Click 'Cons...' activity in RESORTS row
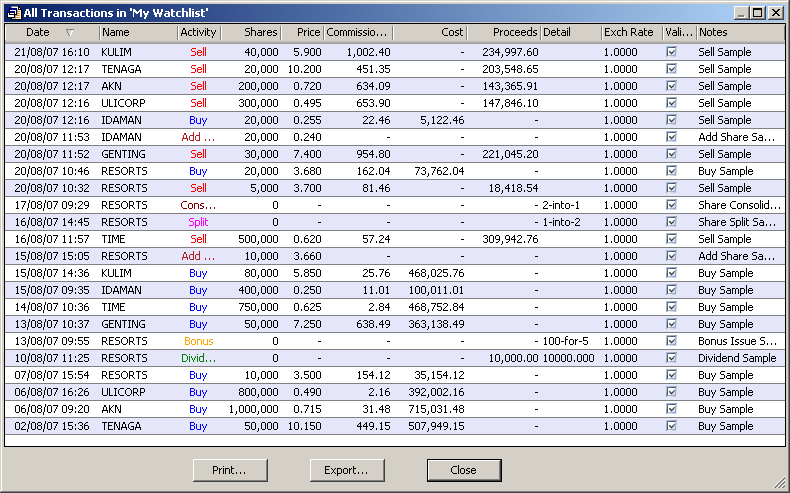Viewport: 790px width, 493px height. point(198,205)
